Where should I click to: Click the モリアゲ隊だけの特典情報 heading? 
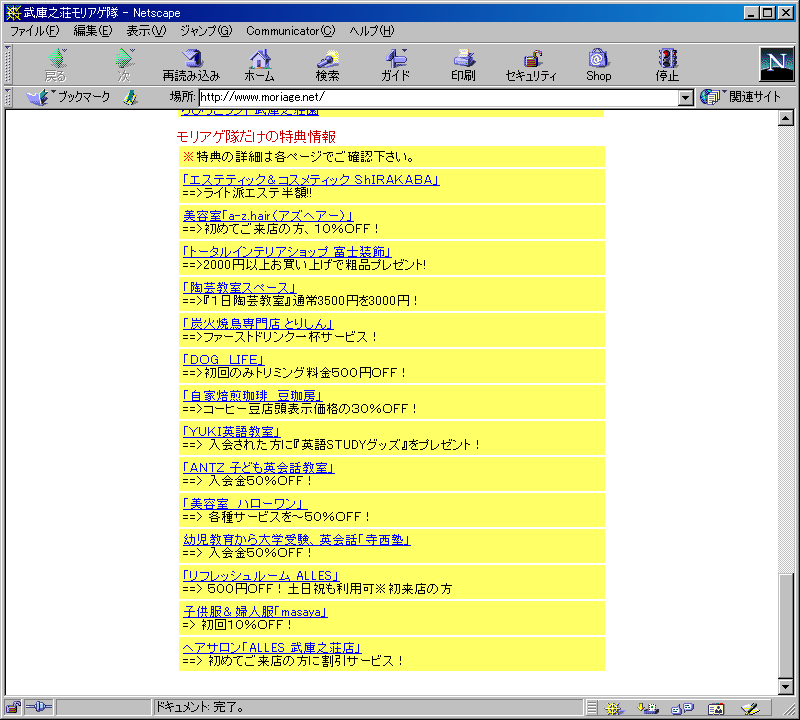tap(256, 136)
